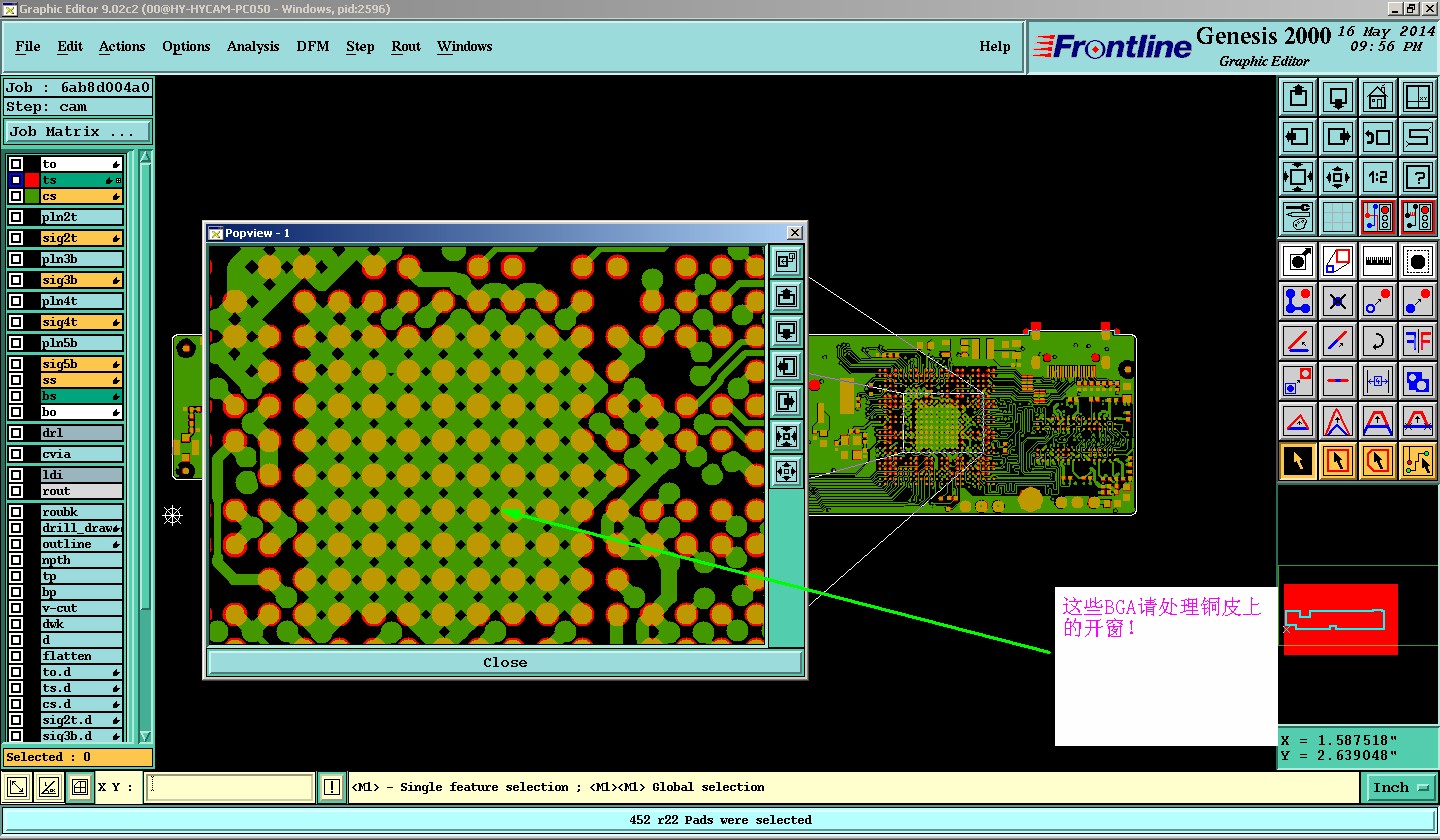Click the exclamation mark button by input
The height and width of the screenshot is (840, 1440).
click(332, 787)
